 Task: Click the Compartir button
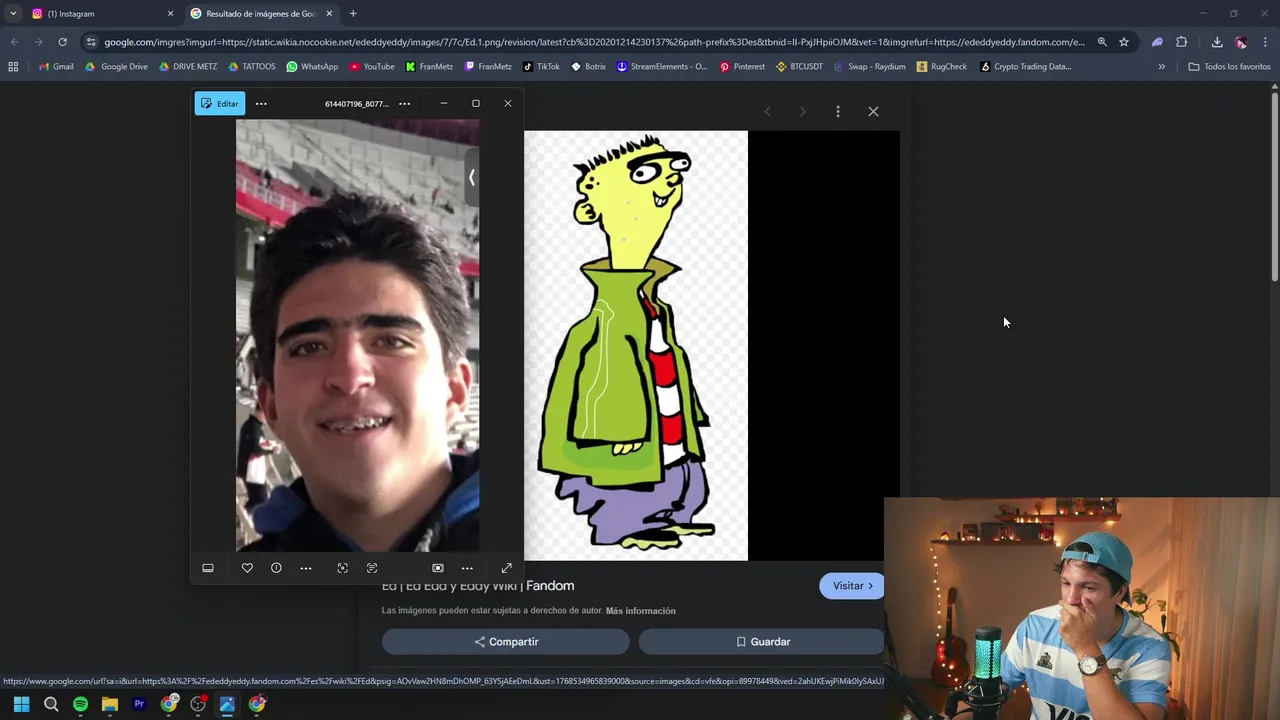(506, 642)
